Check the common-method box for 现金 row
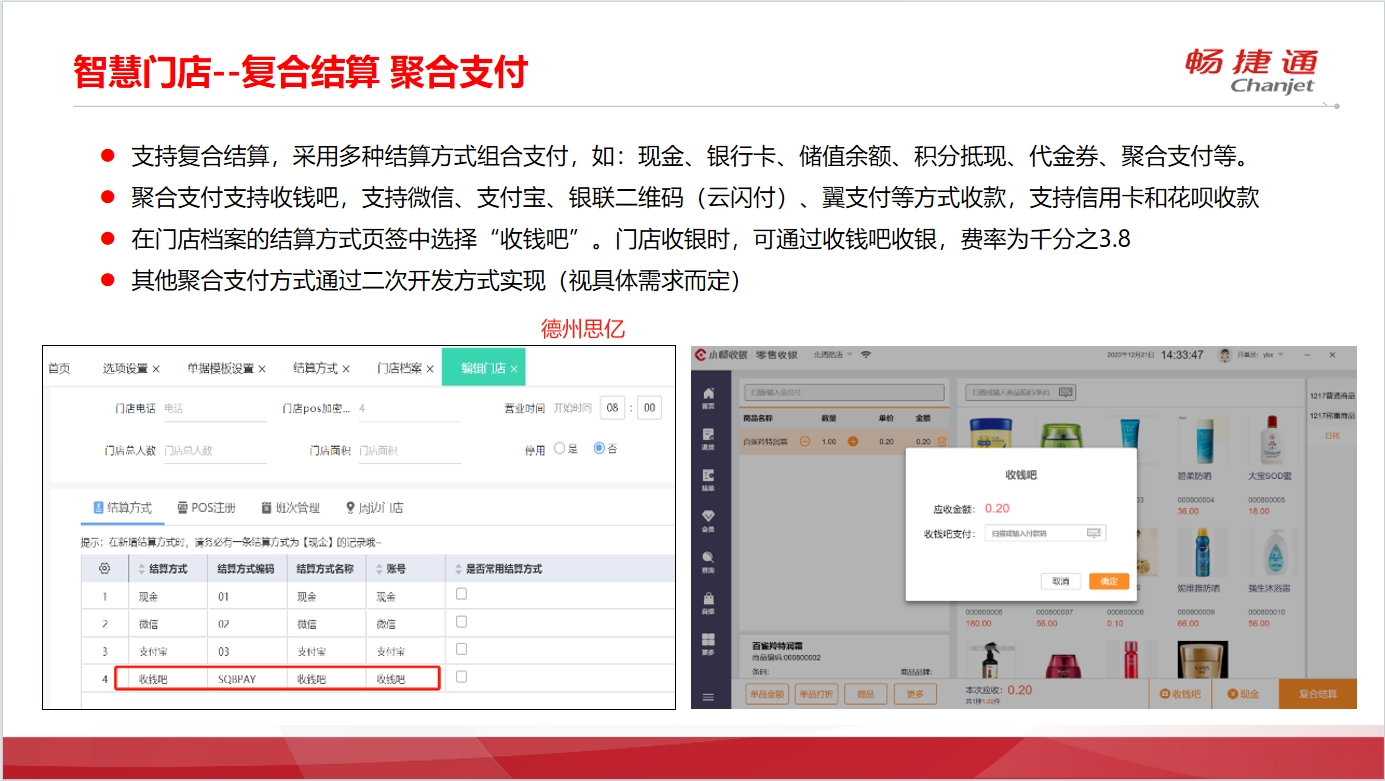This screenshot has height=781, width=1385. 461,594
